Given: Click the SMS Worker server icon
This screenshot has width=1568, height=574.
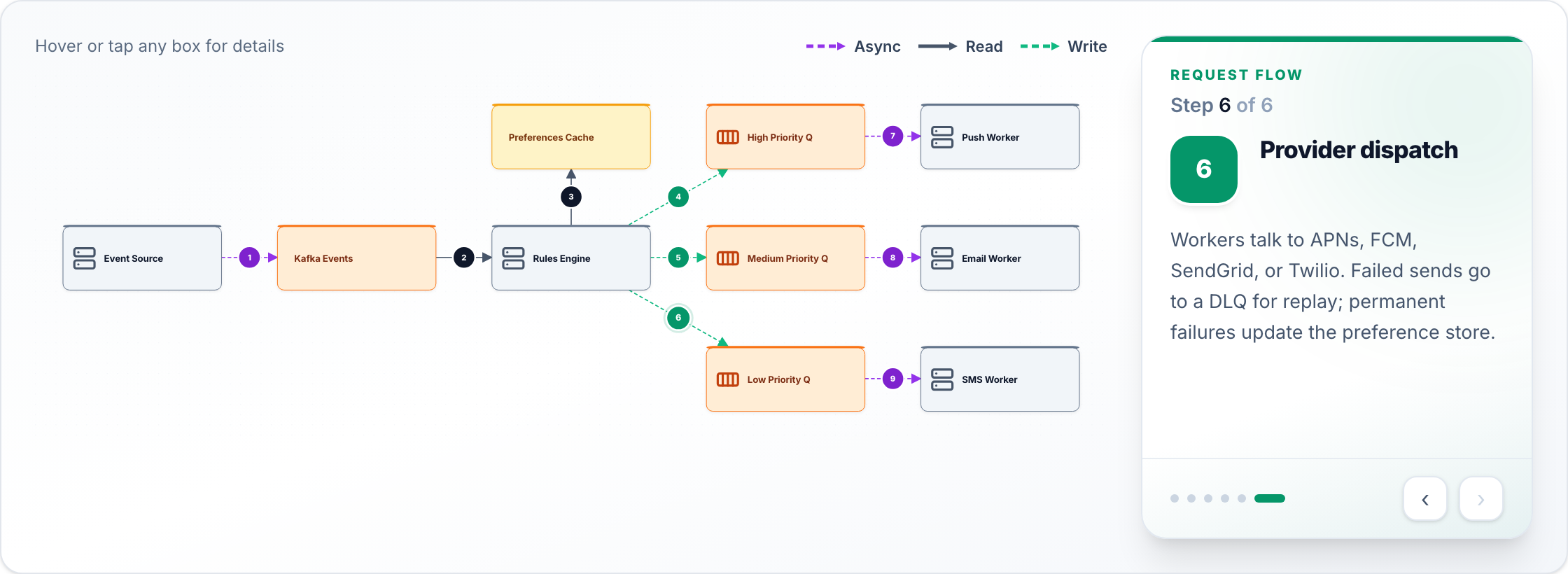Looking at the screenshot, I should point(942,379).
